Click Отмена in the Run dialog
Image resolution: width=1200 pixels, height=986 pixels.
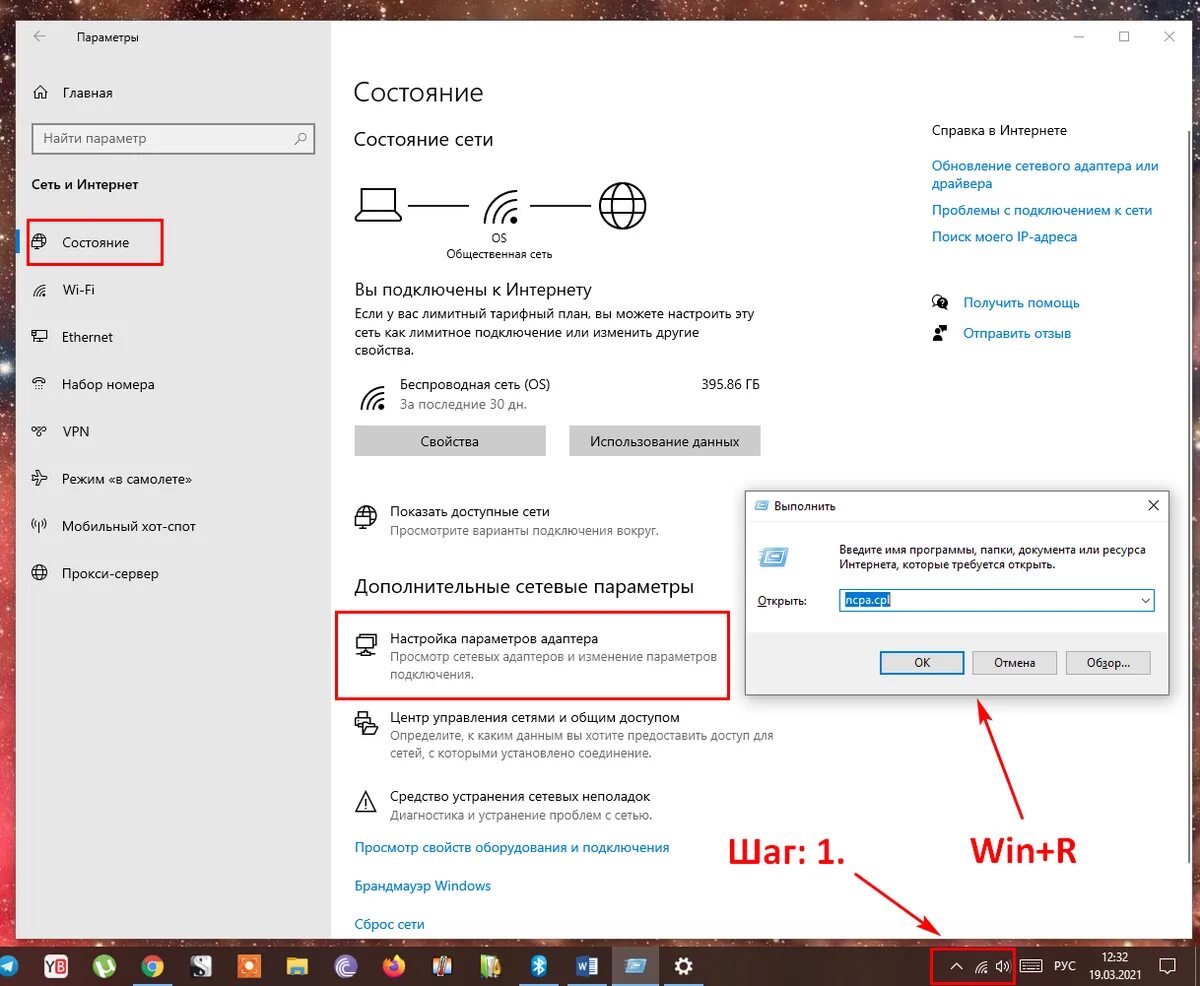[1014, 662]
